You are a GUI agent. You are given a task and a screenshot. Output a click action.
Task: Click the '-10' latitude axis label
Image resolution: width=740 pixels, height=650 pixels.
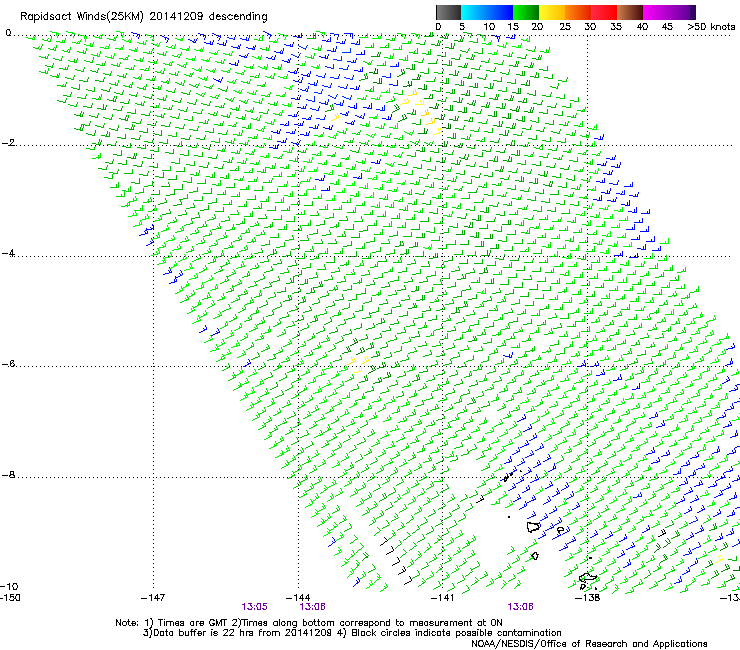coord(9,586)
